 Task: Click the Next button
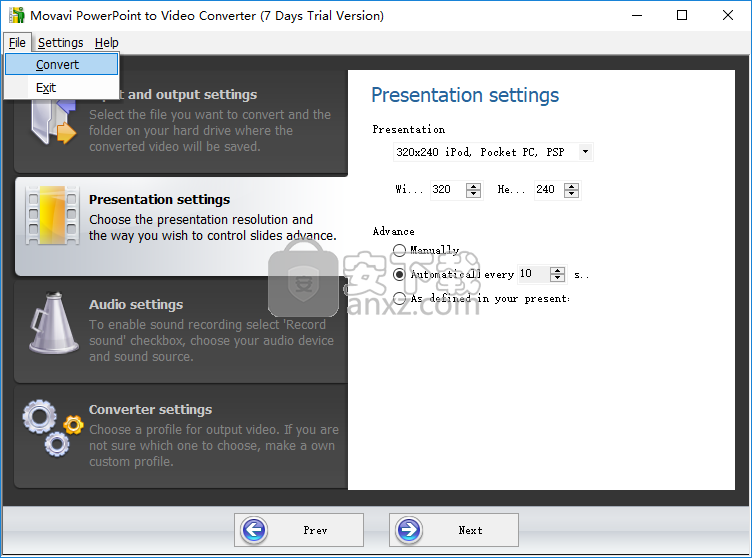[x=454, y=530]
